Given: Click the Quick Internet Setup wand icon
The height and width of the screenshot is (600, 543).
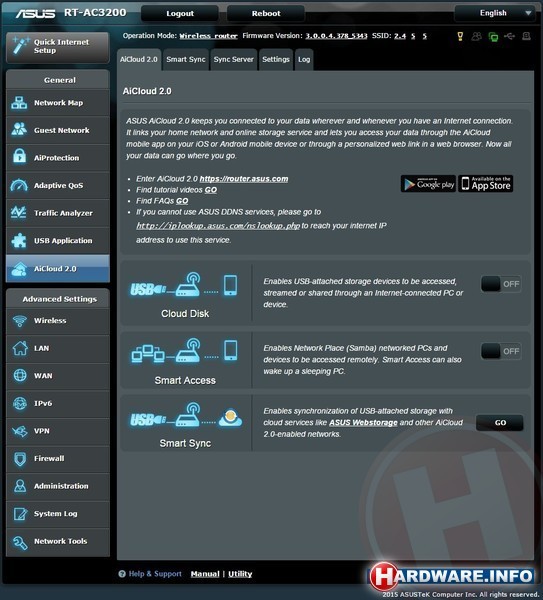Looking at the screenshot, I should [21, 46].
